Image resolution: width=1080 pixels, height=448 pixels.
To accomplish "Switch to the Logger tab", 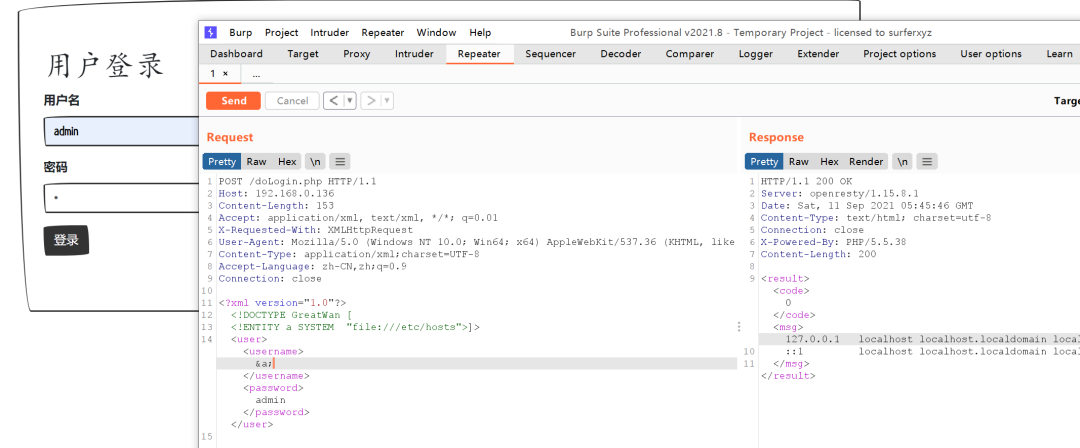I will tap(756, 54).
